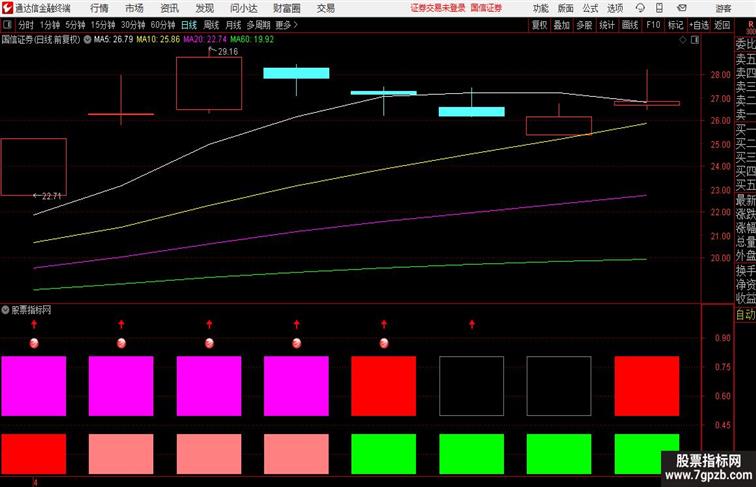
Task: Click 证券交易未登录 login link
Action: point(438,8)
